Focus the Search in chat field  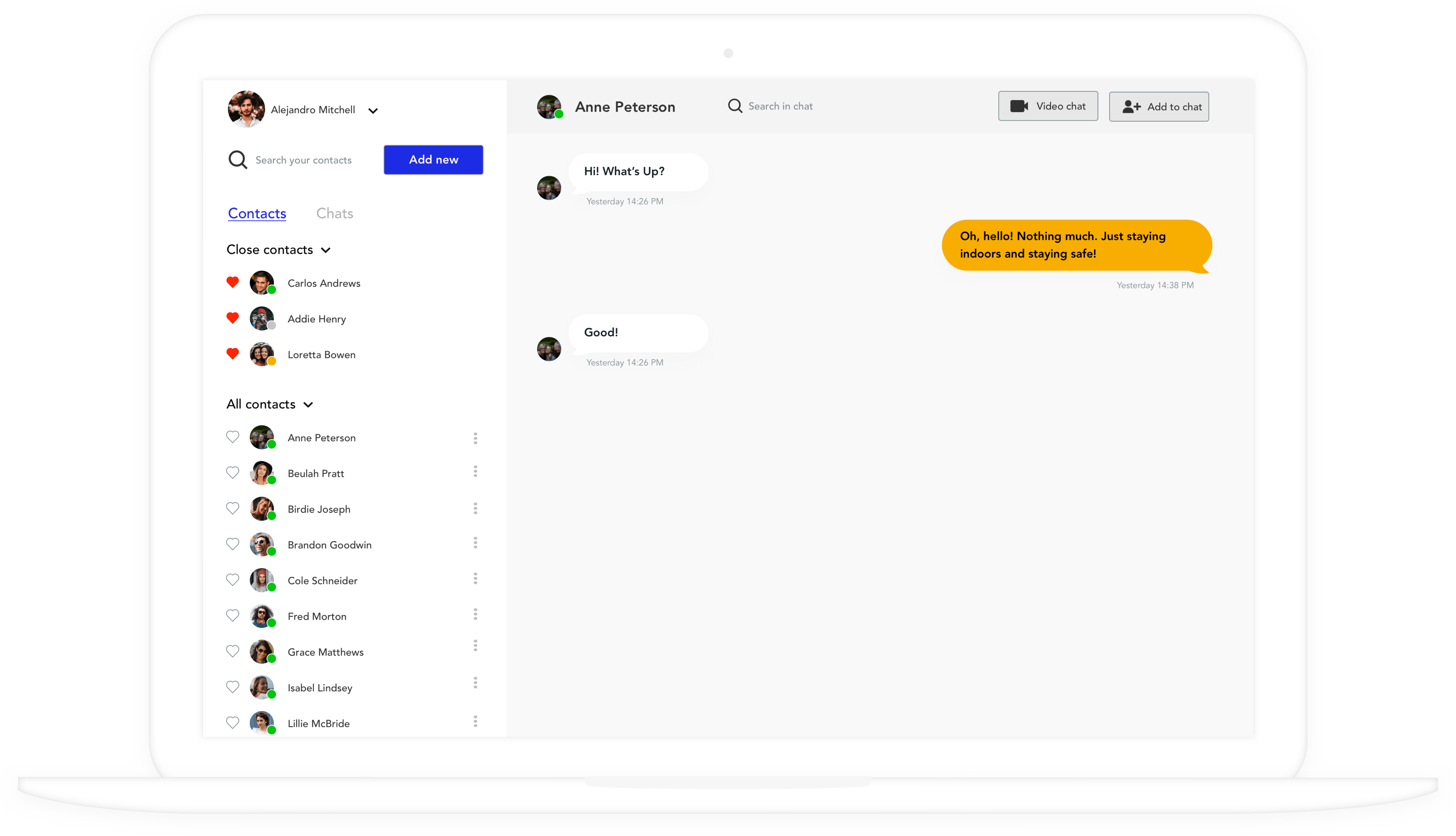coord(781,106)
